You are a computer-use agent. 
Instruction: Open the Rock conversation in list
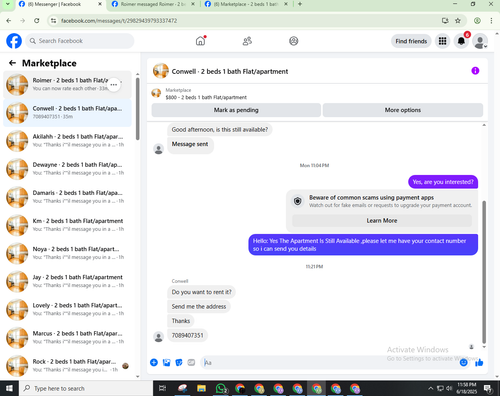click(67, 365)
